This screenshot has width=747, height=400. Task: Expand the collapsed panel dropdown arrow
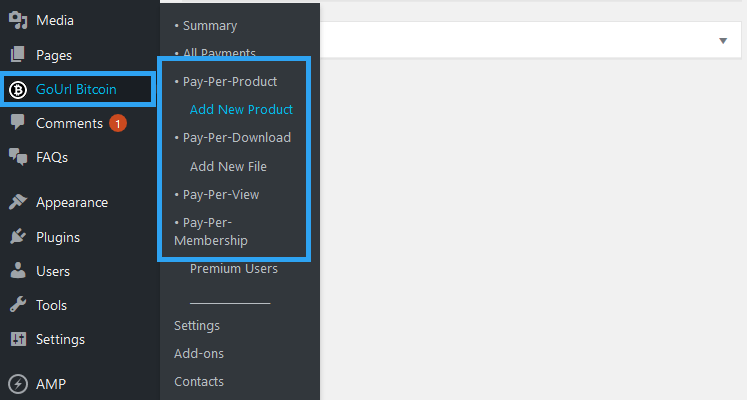[x=723, y=40]
